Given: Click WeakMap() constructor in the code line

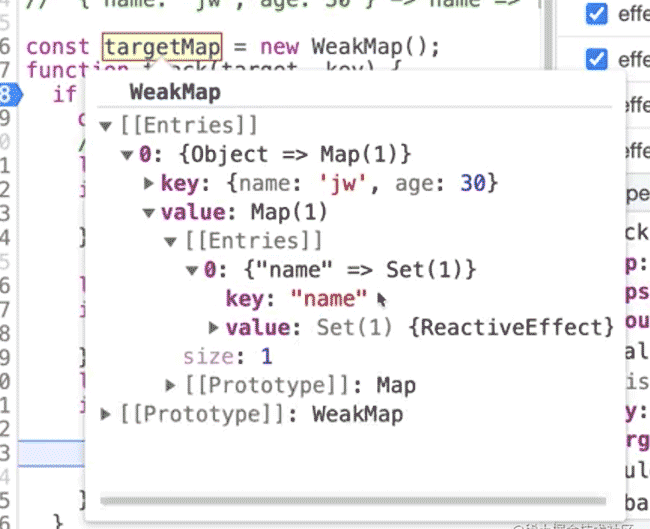Looking at the screenshot, I should click(375, 47).
